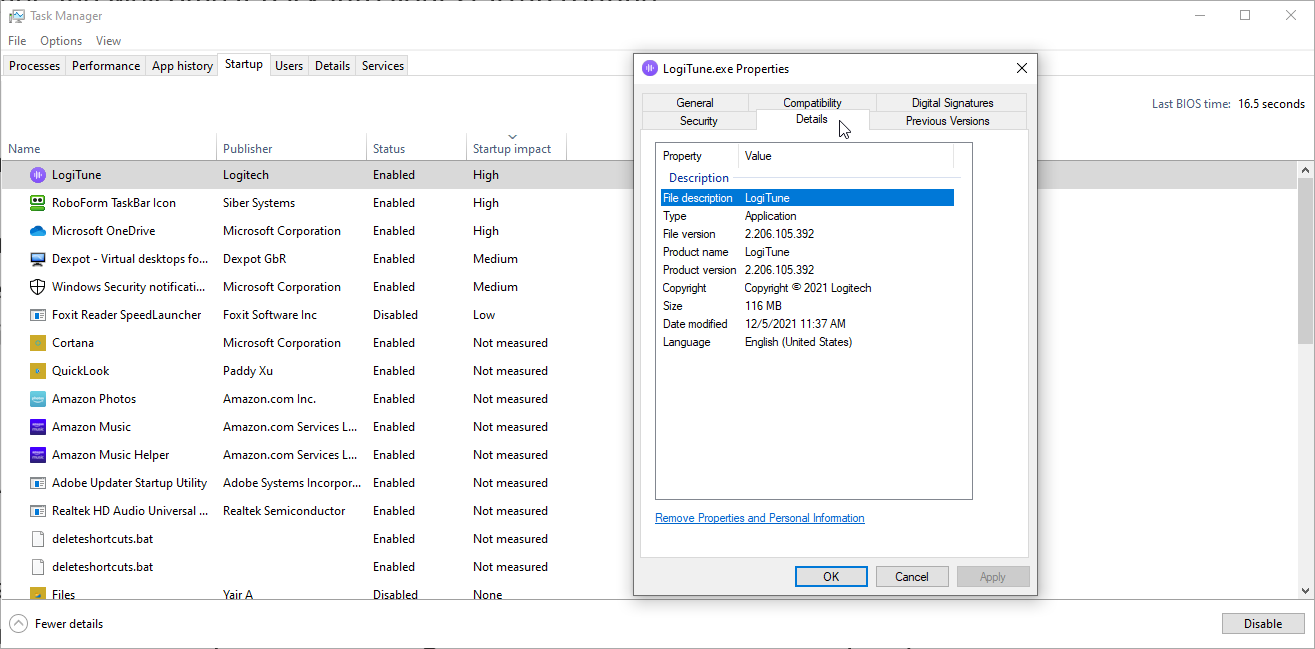Select the RoboForm TaskBar Icon robot icon
This screenshot has height=649, width=1315.
(38, 203)
